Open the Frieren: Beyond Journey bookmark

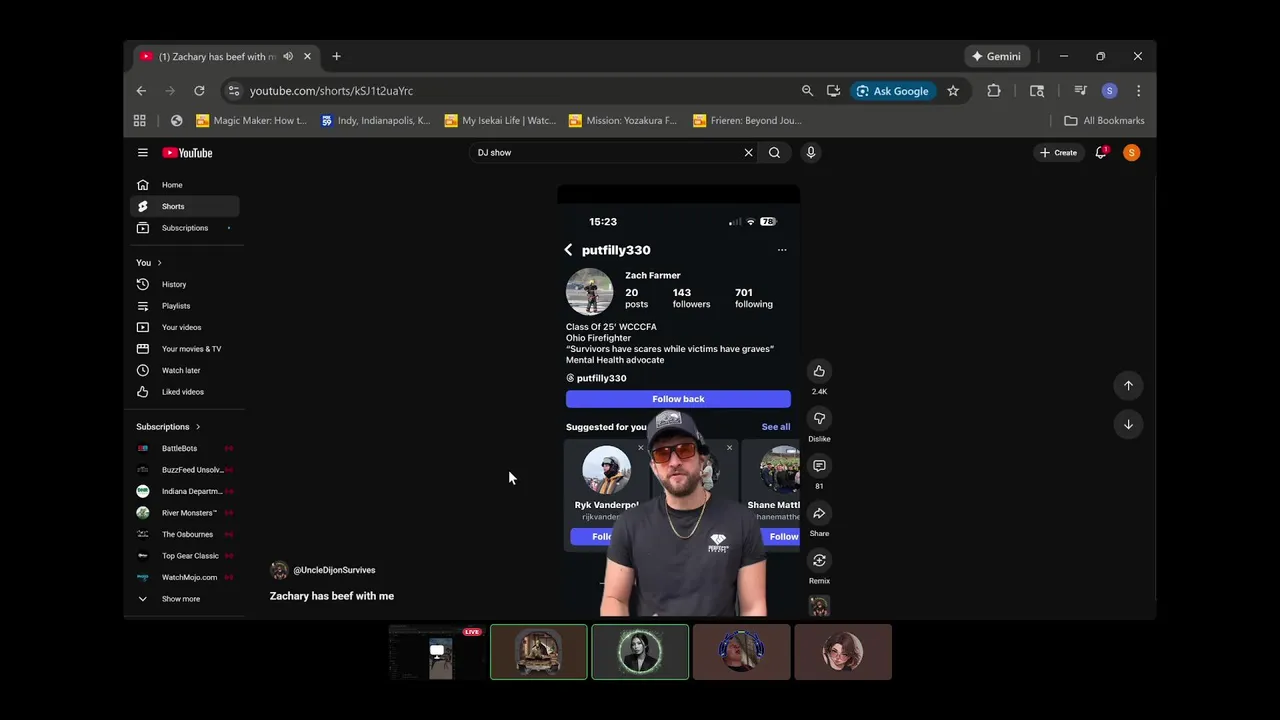(748, 121)
